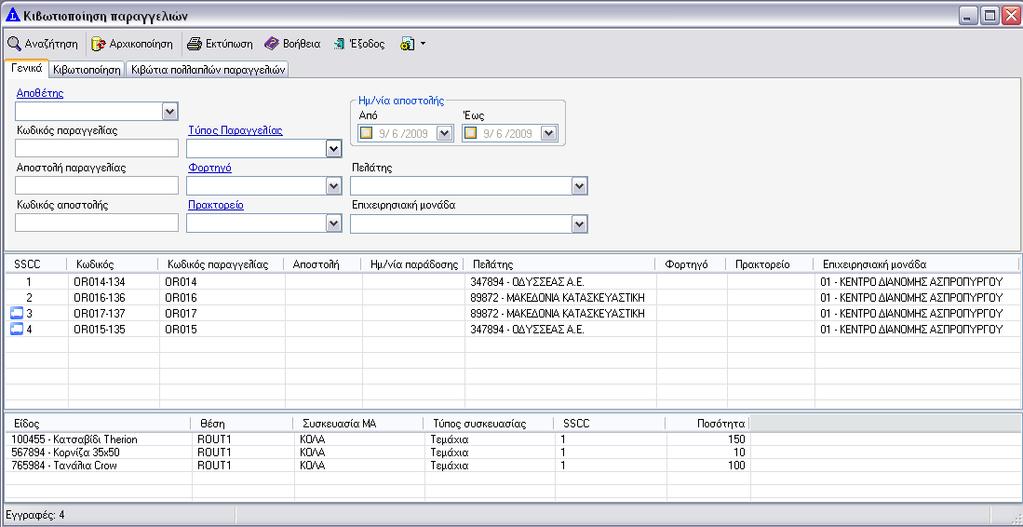This screenshot has height=527, width=1023.
Task: Click the blue box icon in SSCC row 3
Action: point(16,314)
